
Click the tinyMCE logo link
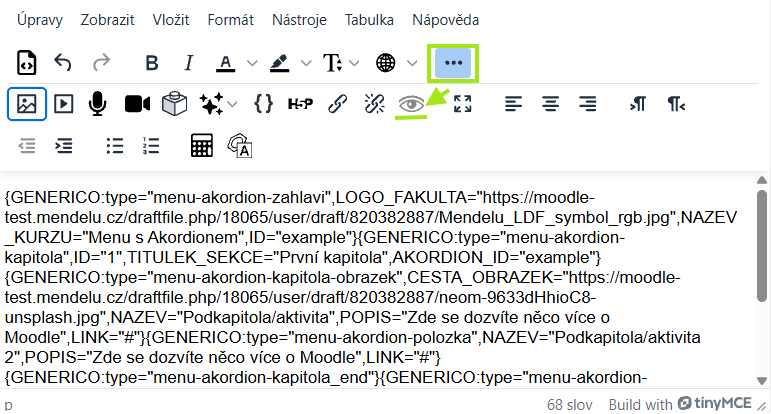pos(714,404)
